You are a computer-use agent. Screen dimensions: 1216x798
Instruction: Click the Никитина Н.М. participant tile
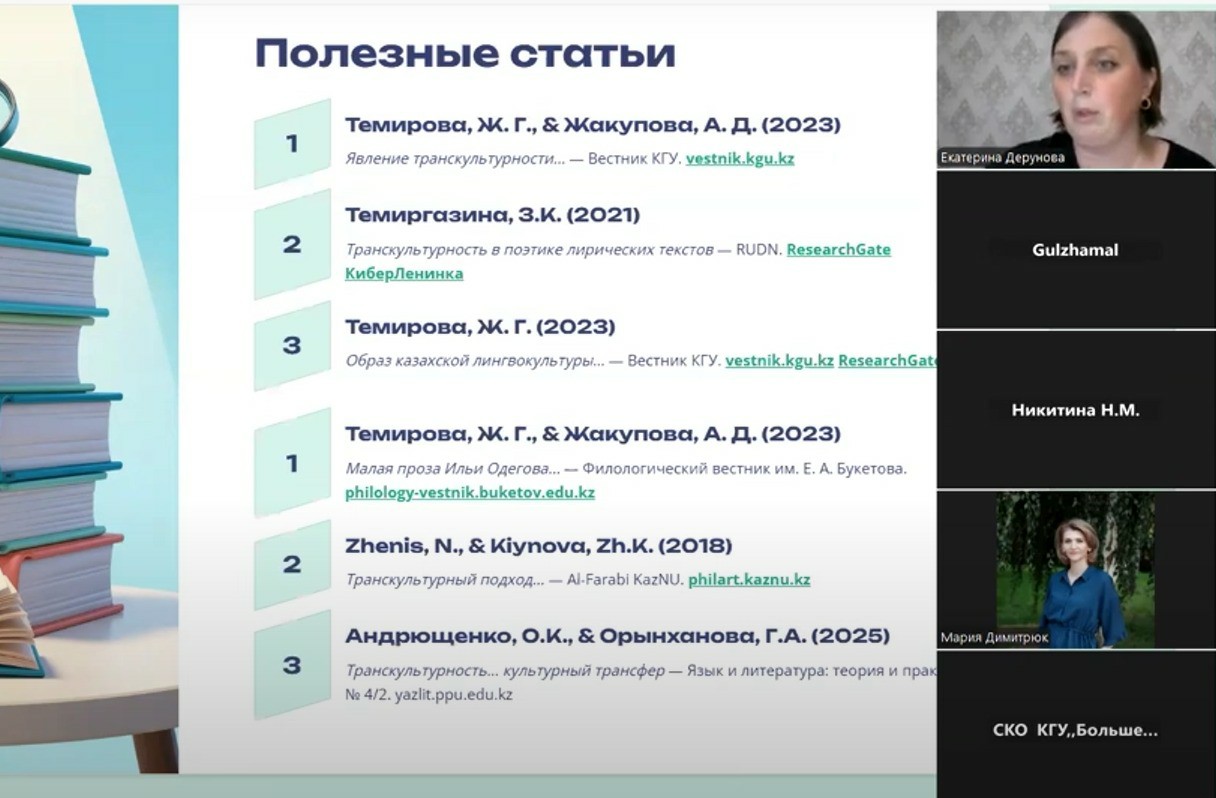(x=1075, y=410)
